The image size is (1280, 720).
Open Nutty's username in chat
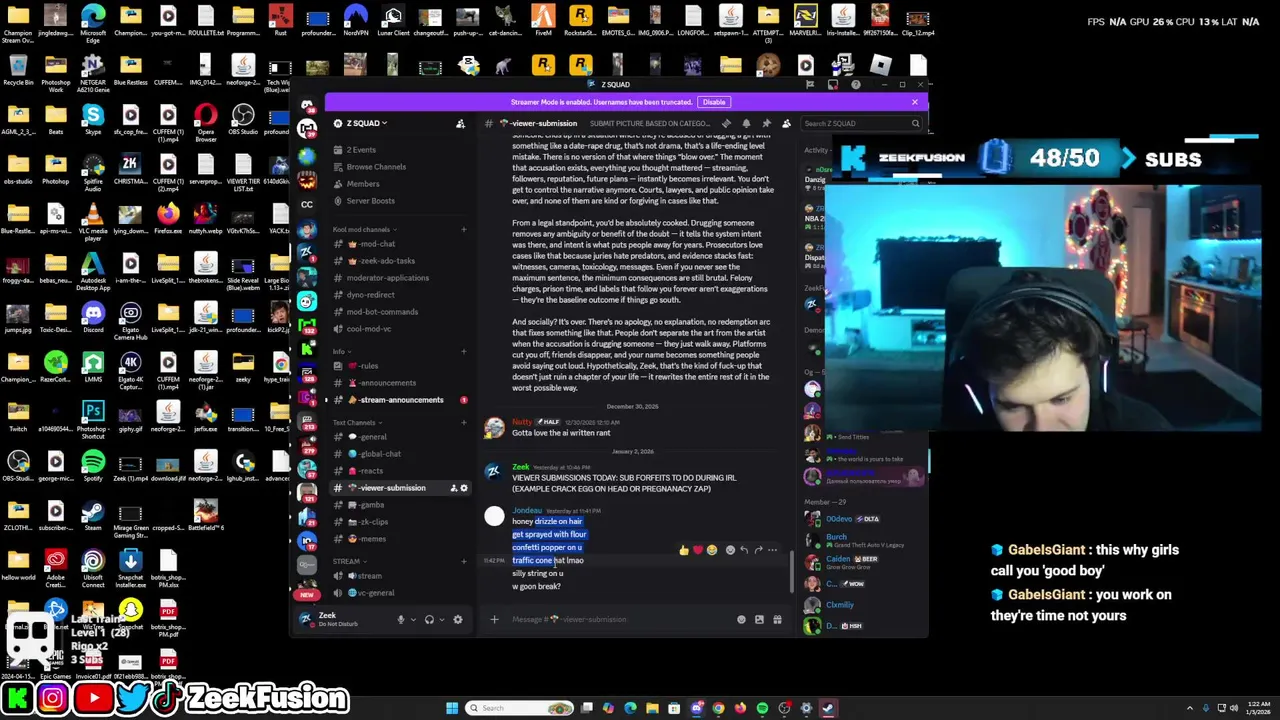point(521,422)
